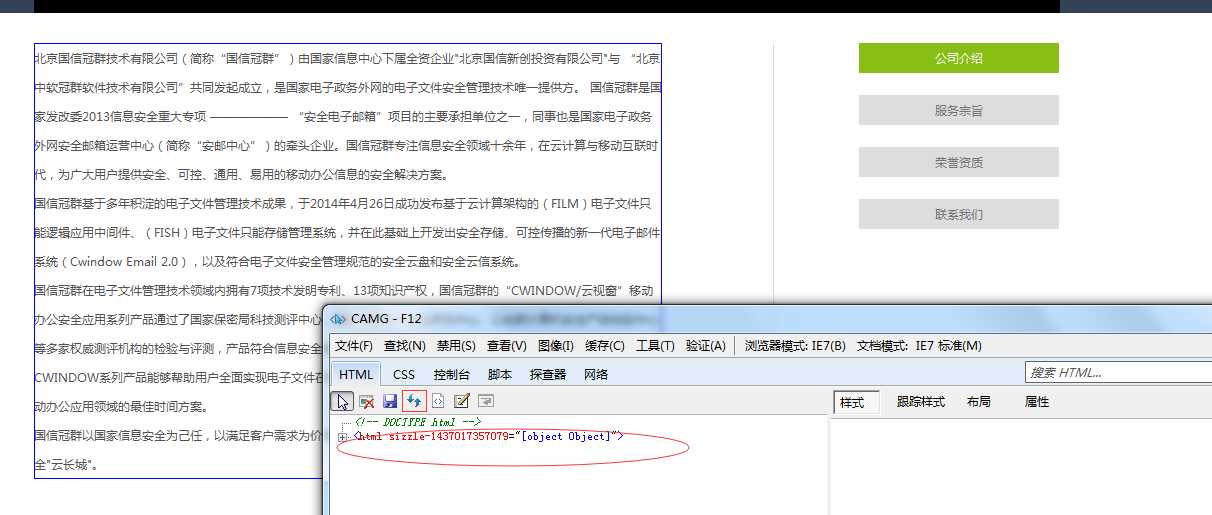Click the refresh icon in F12 toolbar
The height and width of the screenshot is (515, 1212).
coord(414,401)
